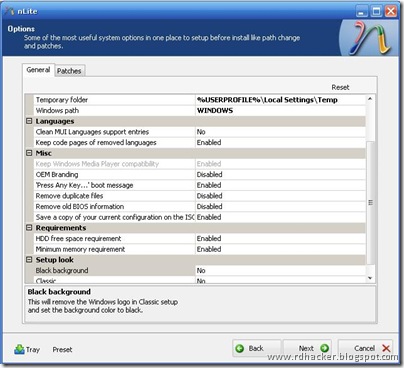Change Keep code pages of removed languages value
Screen dimensions: 404x368
(x=280, y=142)
